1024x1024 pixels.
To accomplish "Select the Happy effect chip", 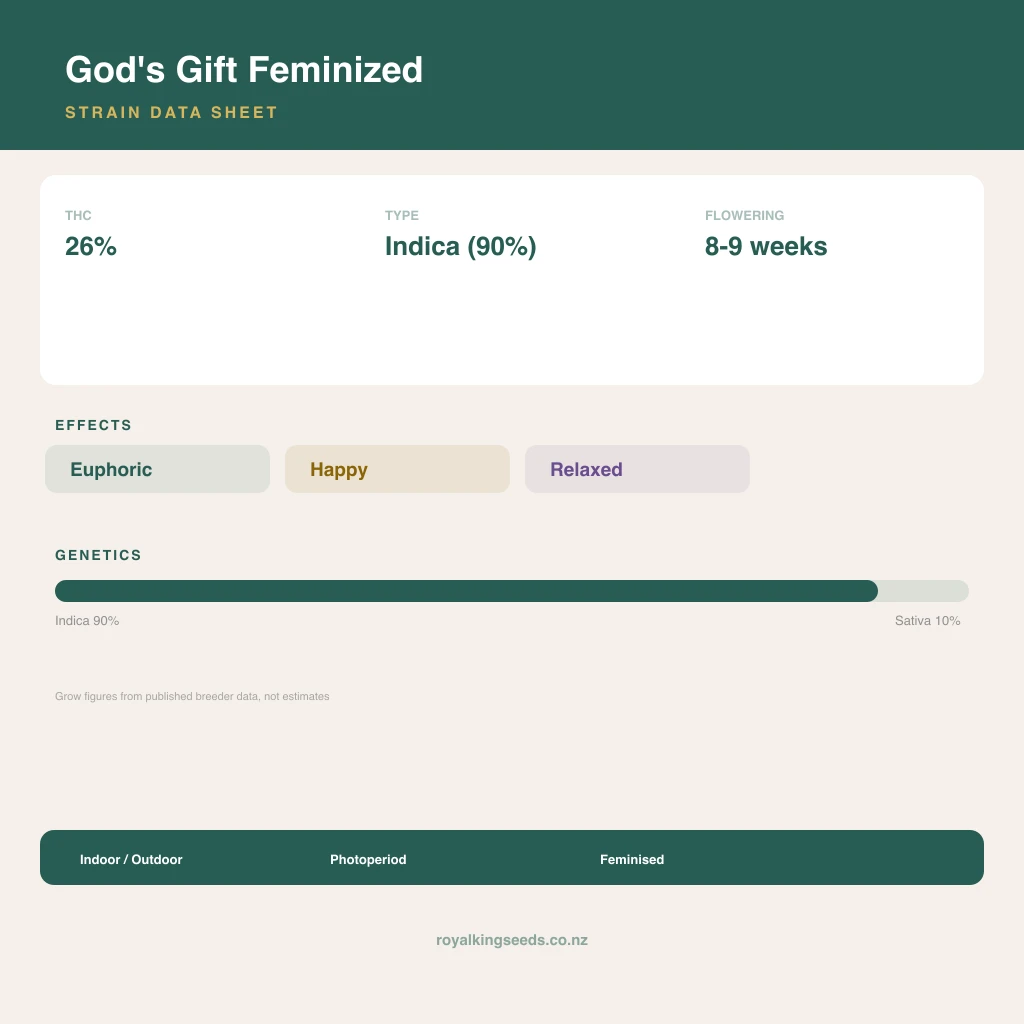I will [x=397, y=469].
